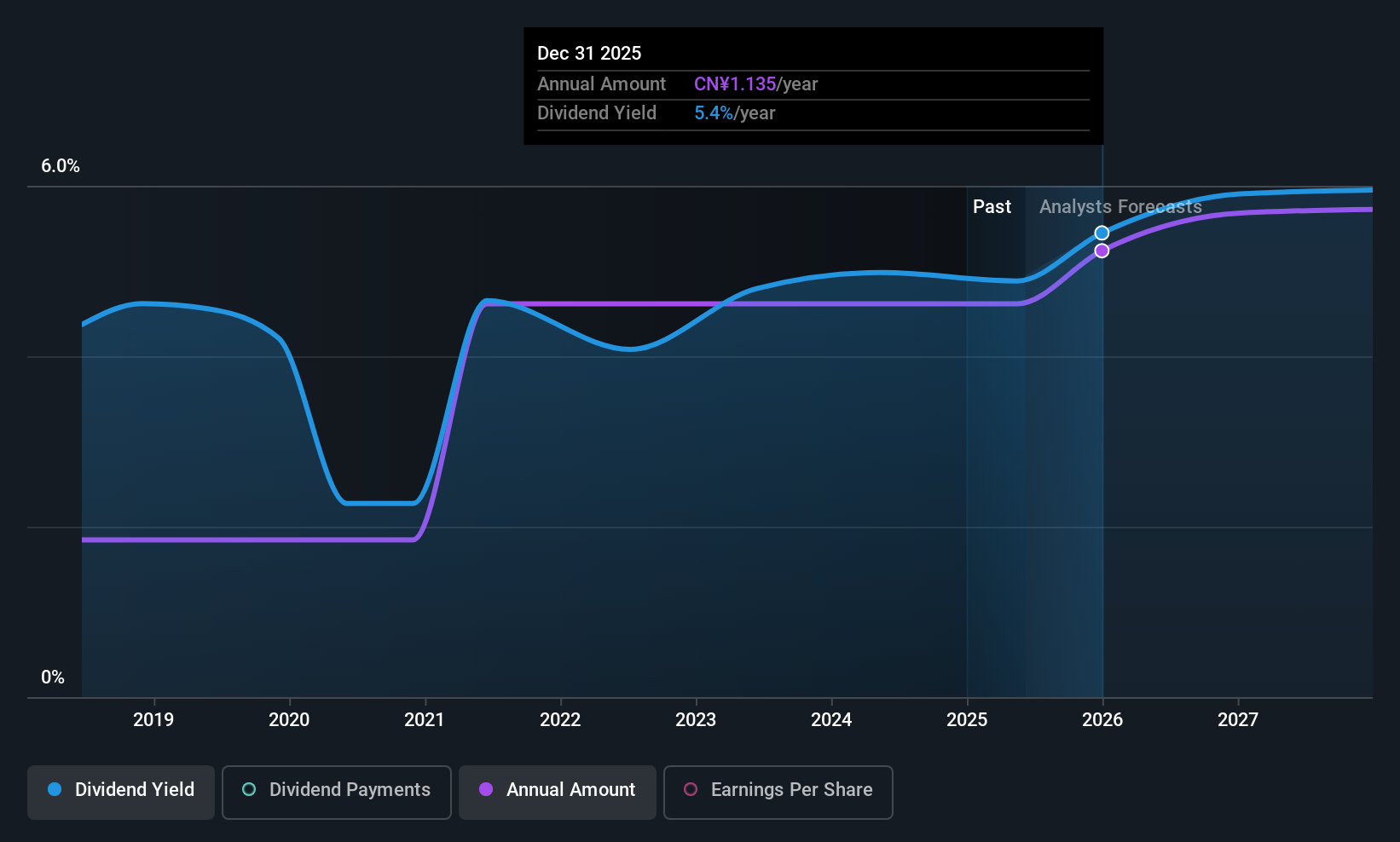Click the Annual Amount tooltip row label

(x=601, y=84)
